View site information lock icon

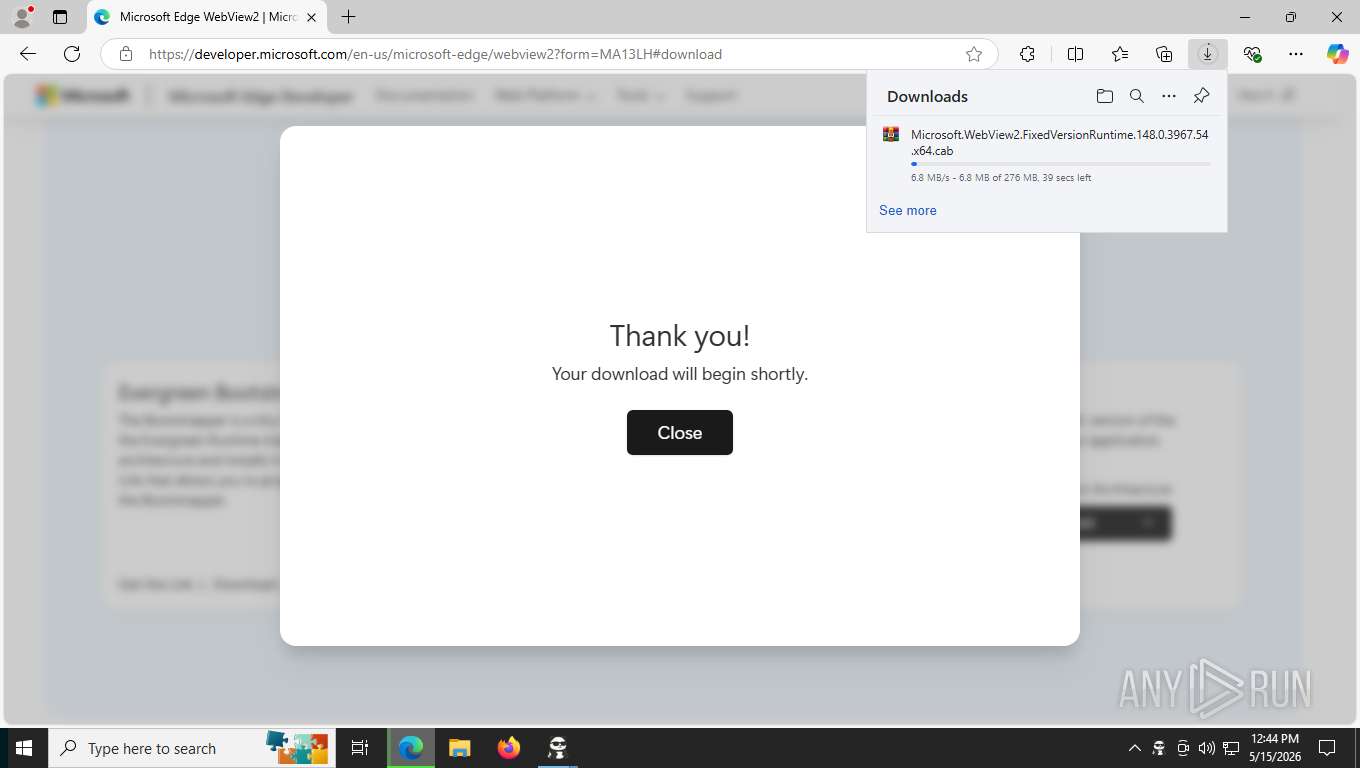pos(126,54)
